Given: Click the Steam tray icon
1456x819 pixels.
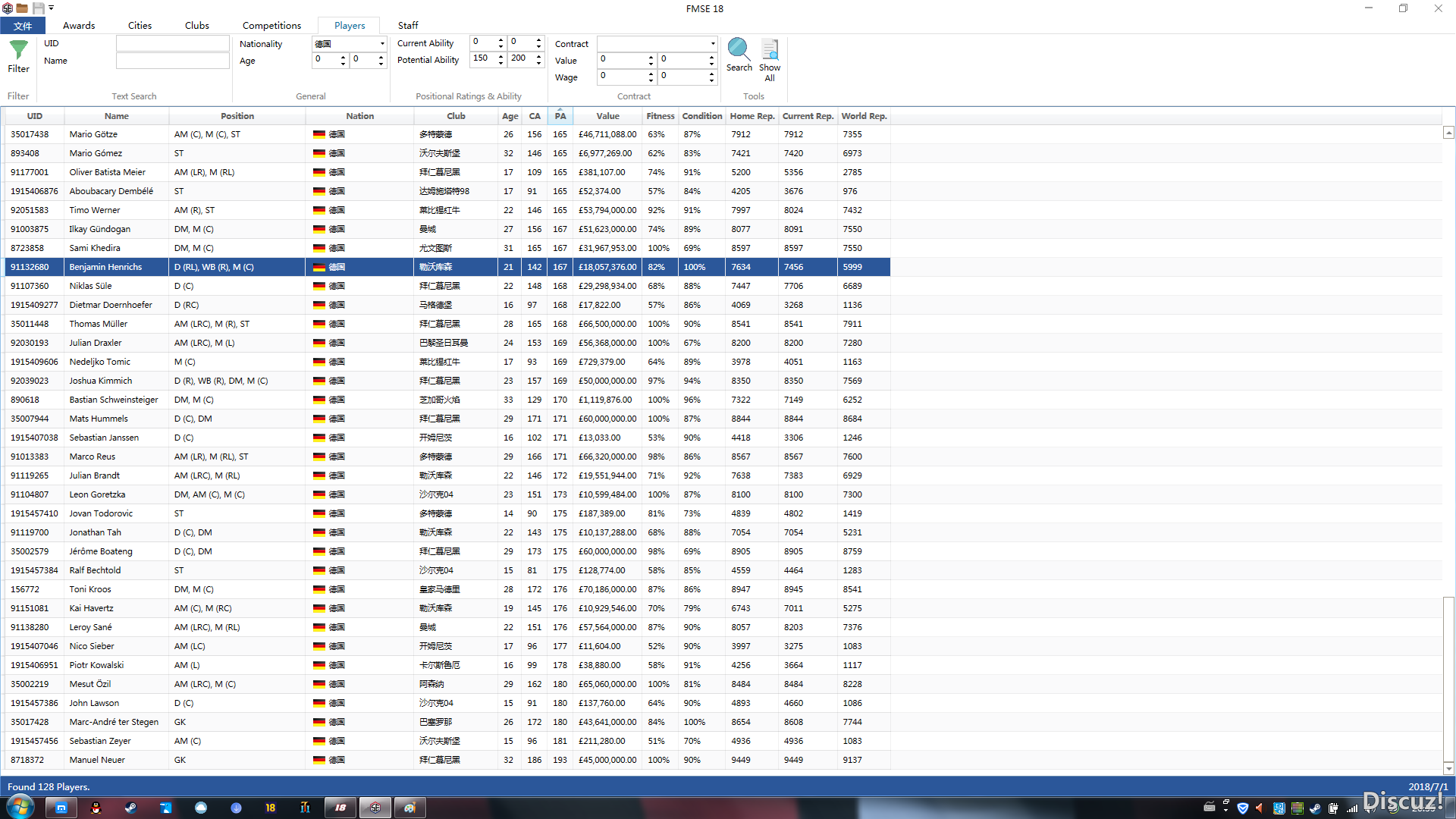Looking at the screenshot, I should (1315, 808).
